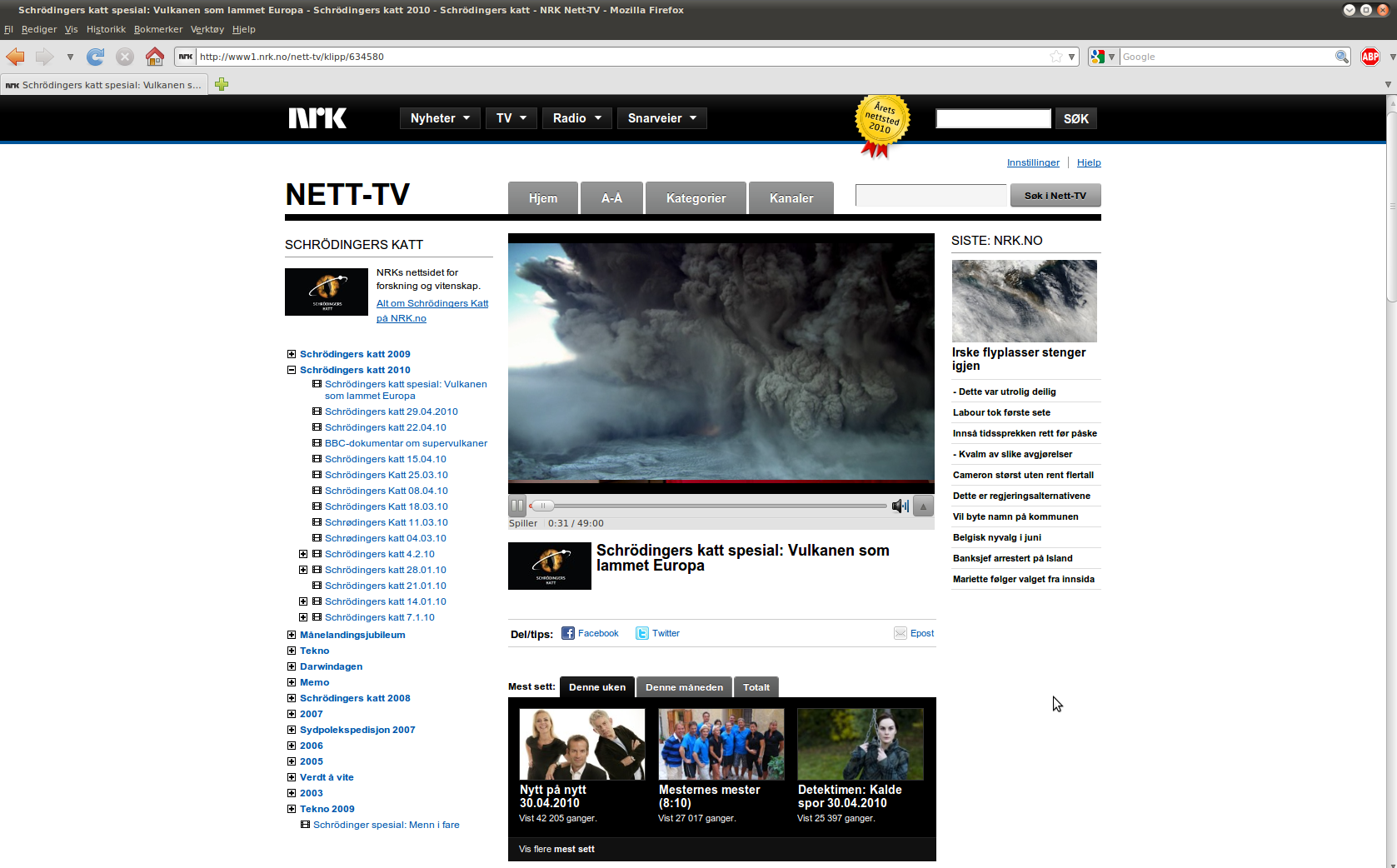Click the triangle button right of volume

click(923, 506)
